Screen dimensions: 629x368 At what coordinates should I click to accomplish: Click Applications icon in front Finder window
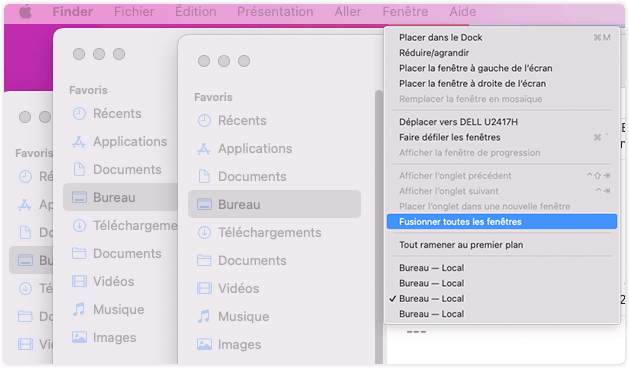[x=204, y=148]
